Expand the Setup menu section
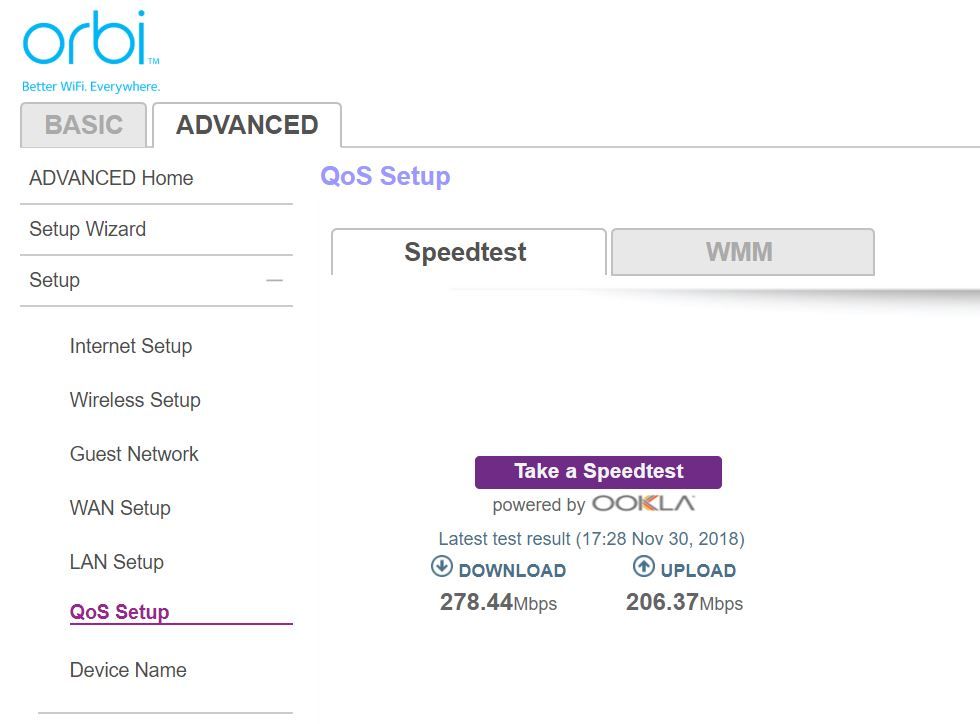Screen dimensions: 980x724 [55, 280]
